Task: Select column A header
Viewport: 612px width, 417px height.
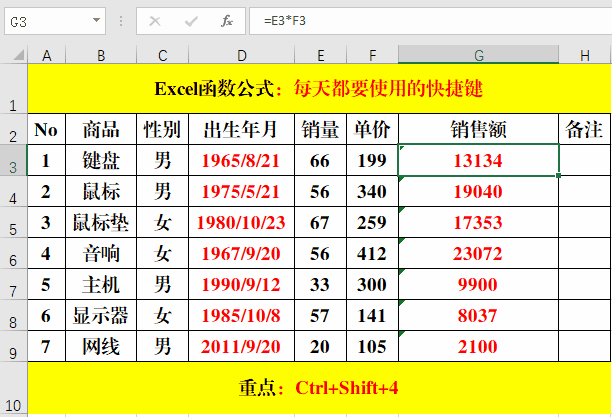Action: coord(46,55)
